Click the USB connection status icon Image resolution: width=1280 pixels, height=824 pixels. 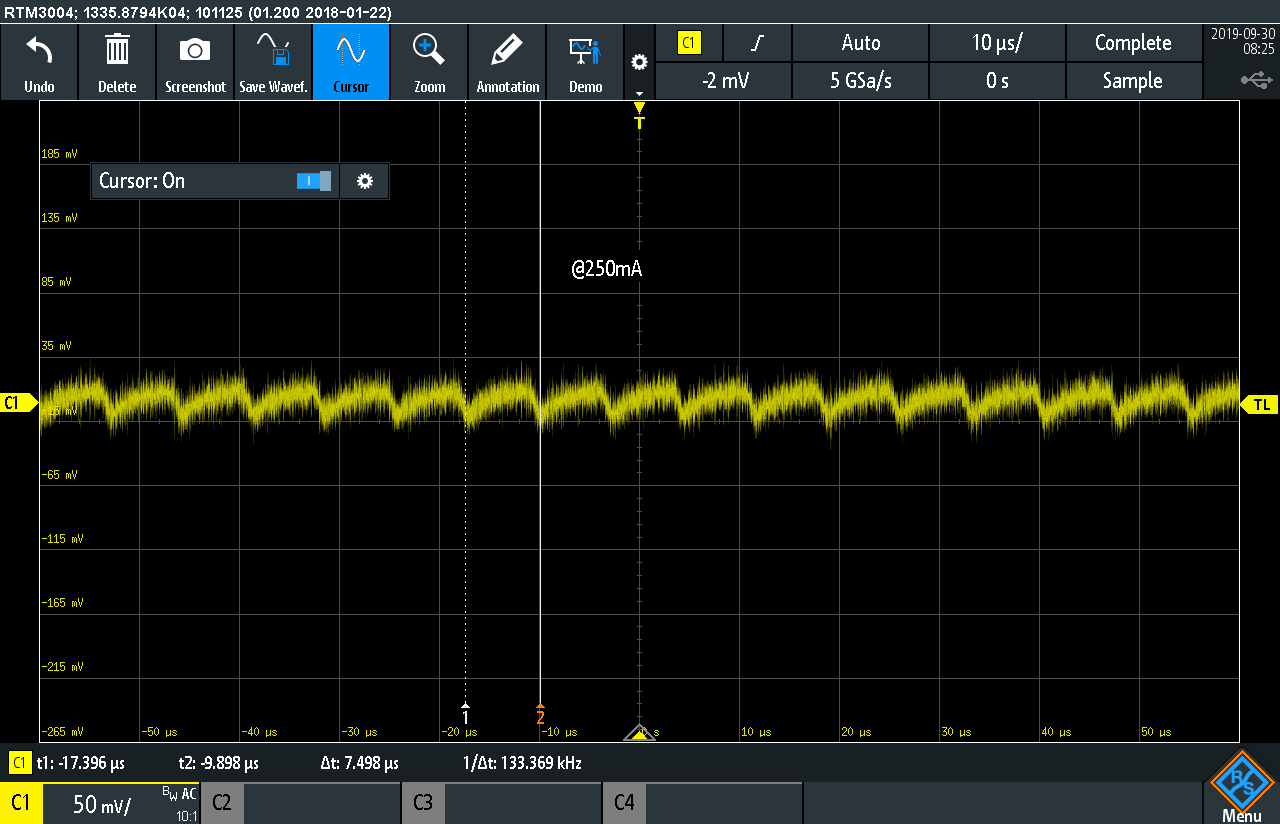coord(1257,79)
